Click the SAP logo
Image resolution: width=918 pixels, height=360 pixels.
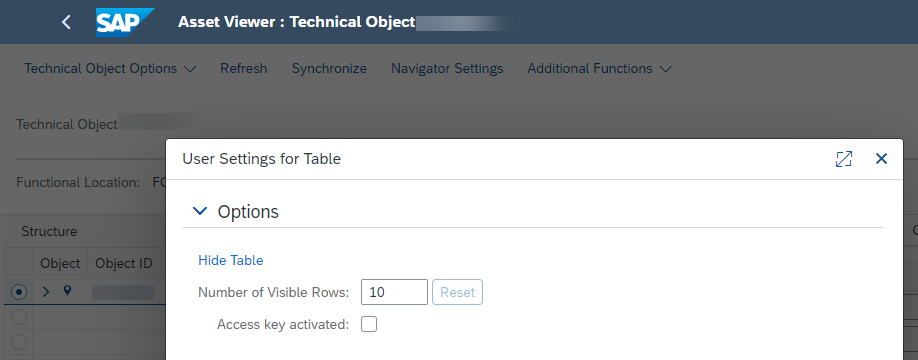(125, 22)
